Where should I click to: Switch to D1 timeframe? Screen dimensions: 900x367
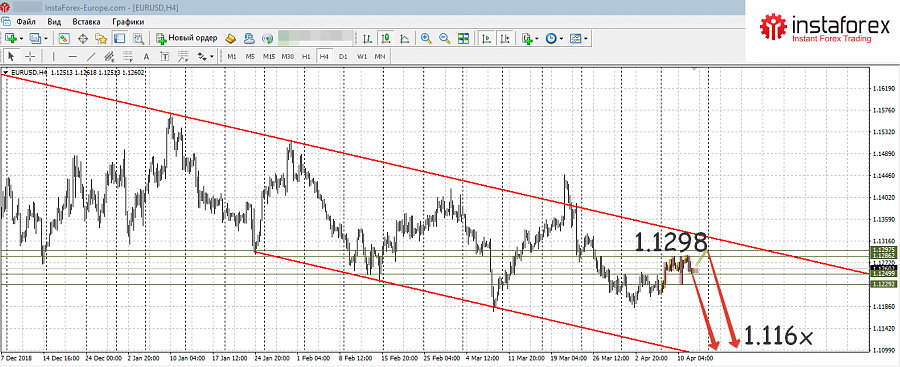pos(343,56)
